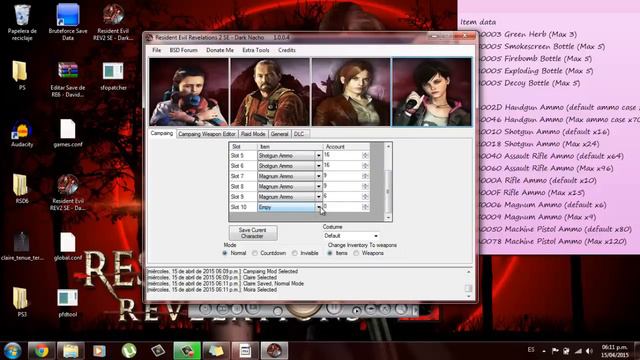Select the games.conf file icon

[68, 133]
